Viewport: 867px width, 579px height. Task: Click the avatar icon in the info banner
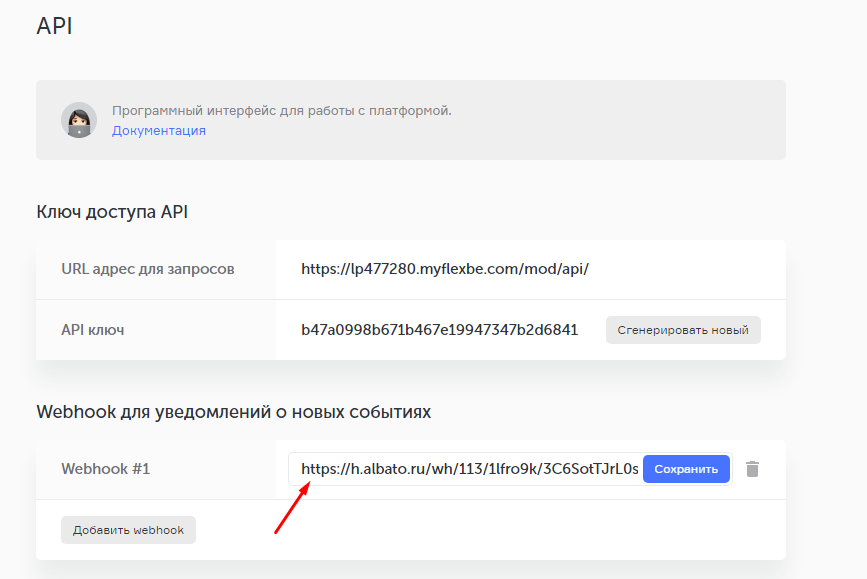[x=78, y=120]
